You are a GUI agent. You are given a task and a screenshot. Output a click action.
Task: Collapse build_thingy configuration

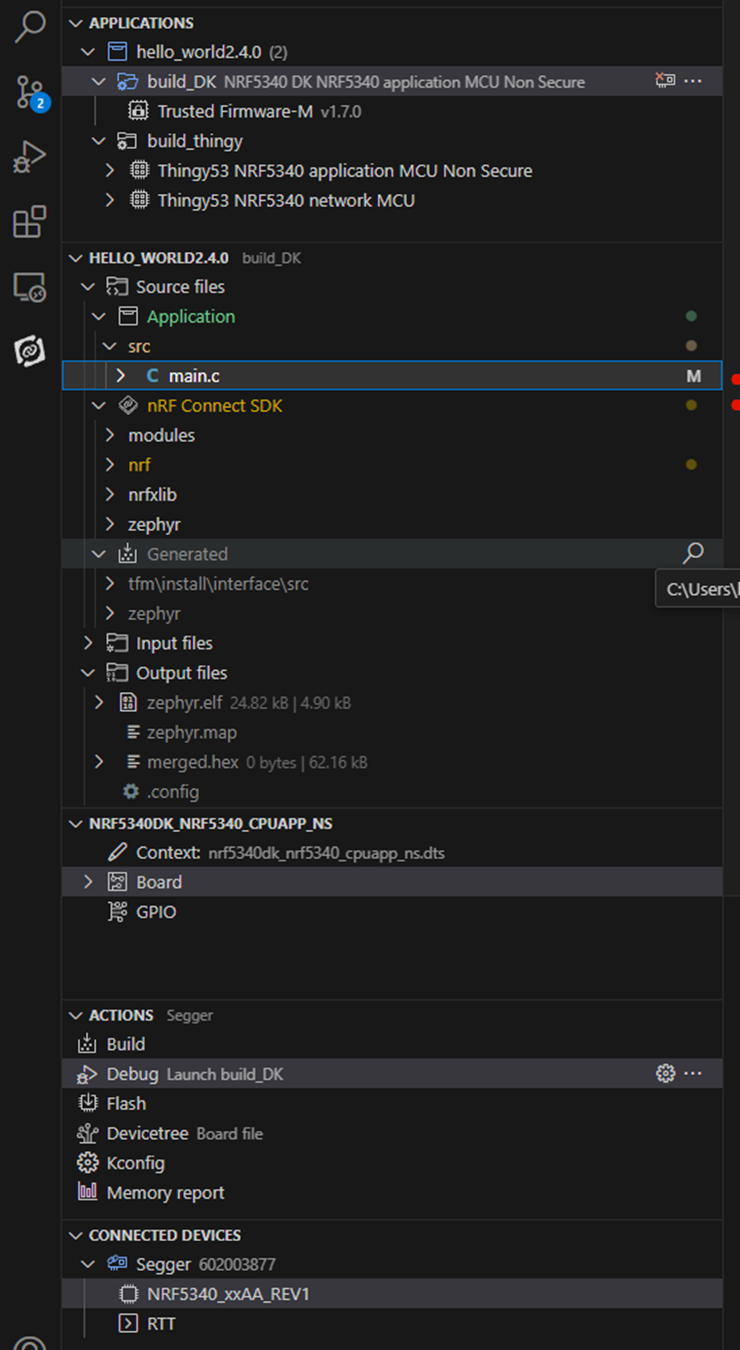tap(98, 141)
